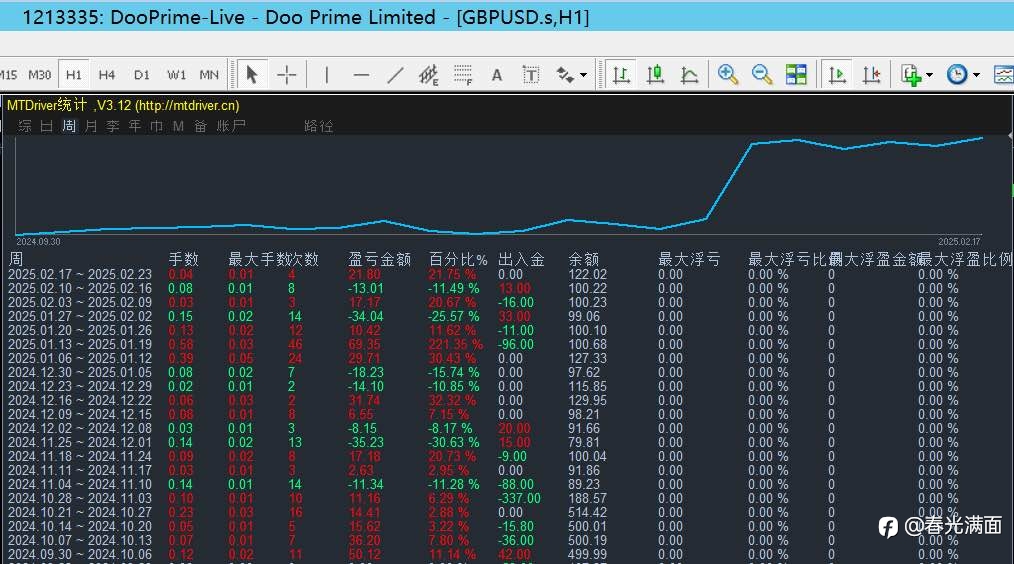Click the periodicity clock icon
Screen dimensions: 1014x564
[x=957, y=75]
